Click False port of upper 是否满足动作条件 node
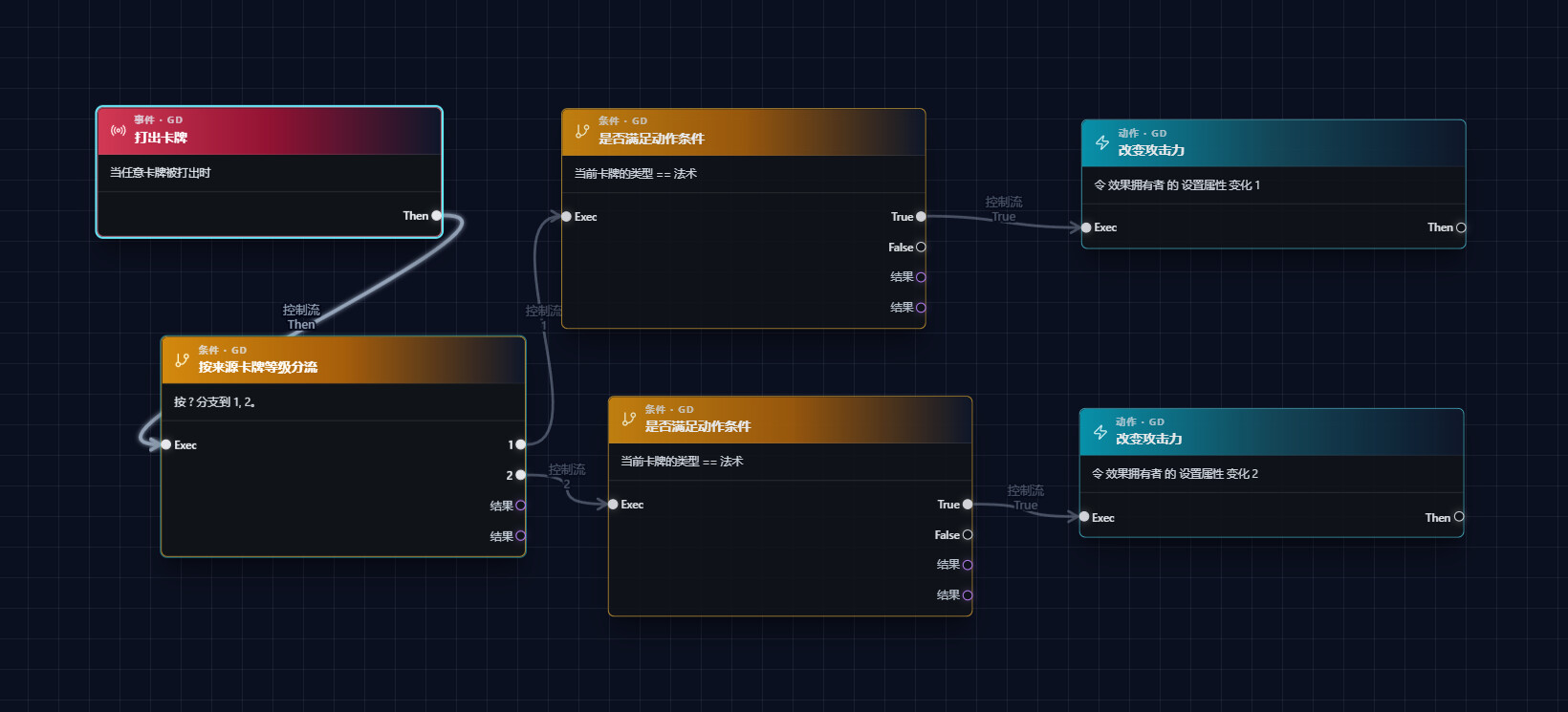 [x=921, y=247]
